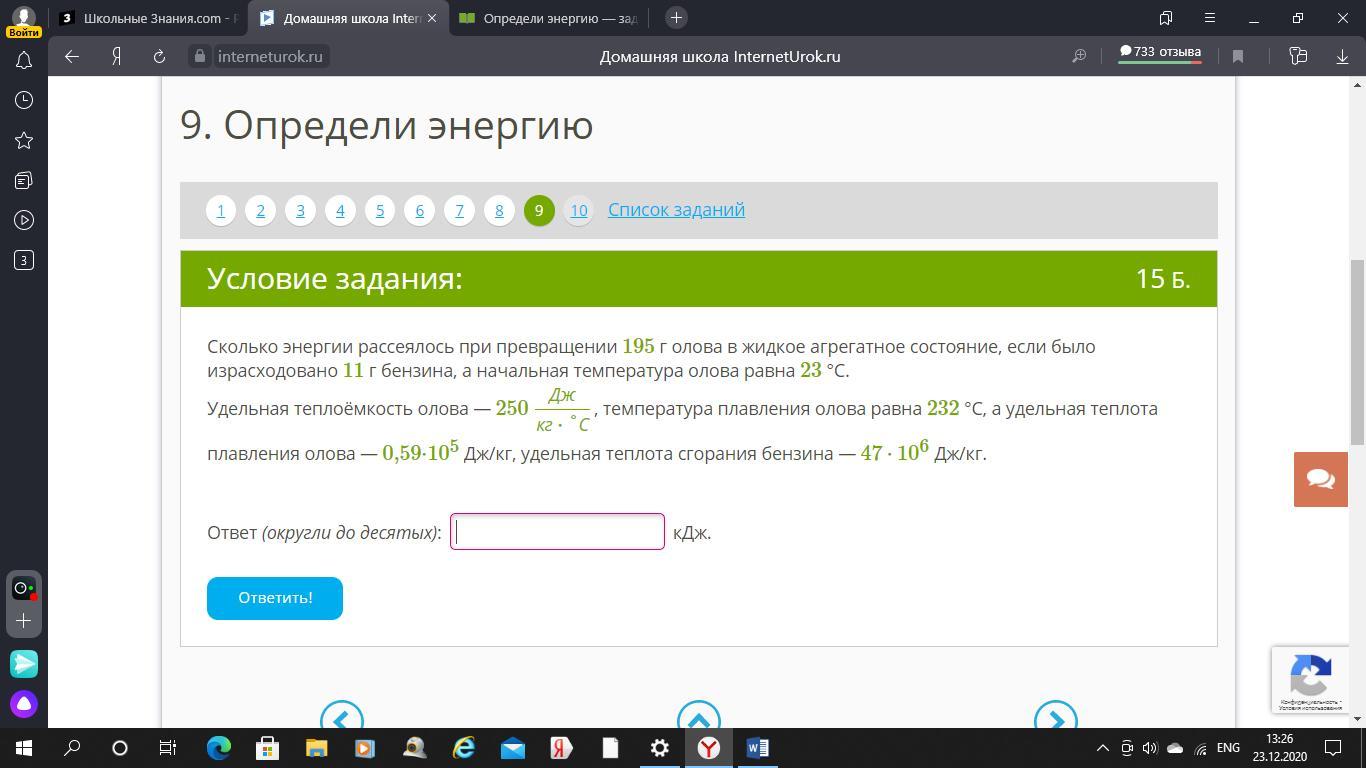Click the bookmark icon in address bar
The width and height of the screenshot is (1366, 768).
click(1238, 57)
